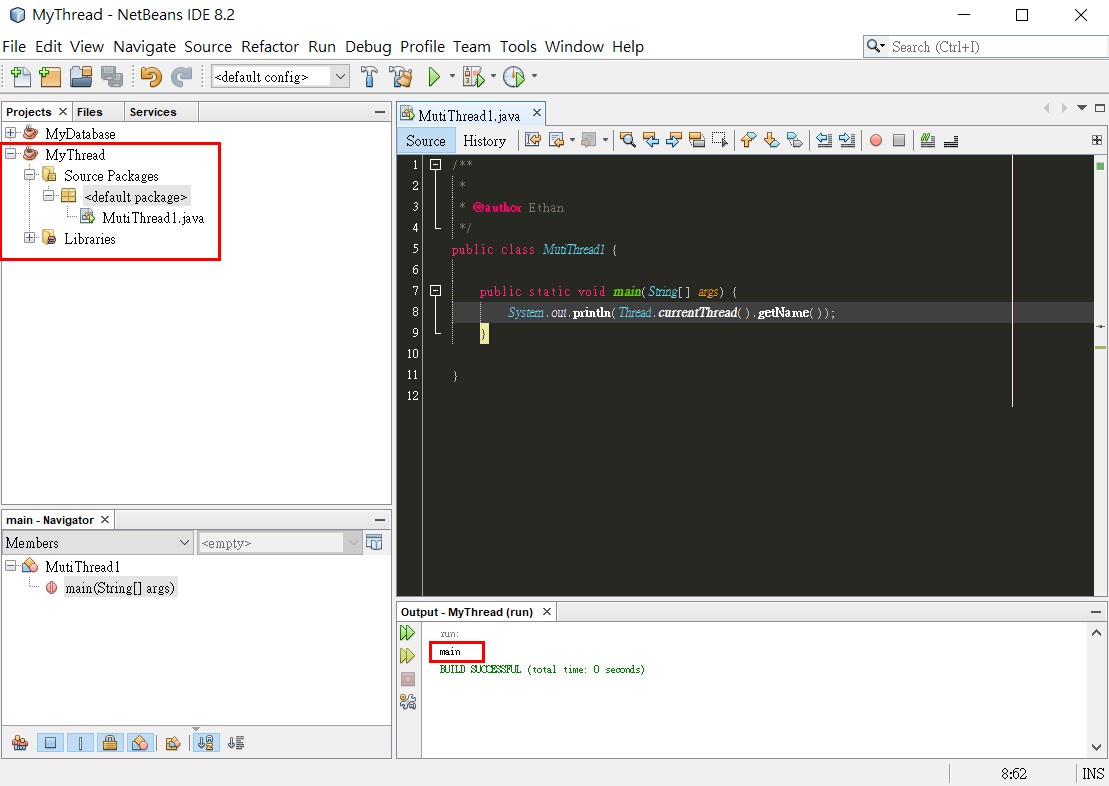
Task: Close the MutiThread1.java editor tab
Action: click(x=537, y=112)
